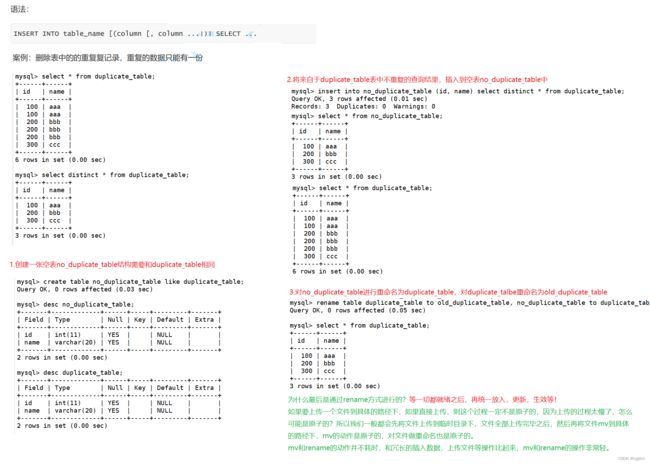
Task: Click the "语法:" heading text
Action: (x=19, y=9)
